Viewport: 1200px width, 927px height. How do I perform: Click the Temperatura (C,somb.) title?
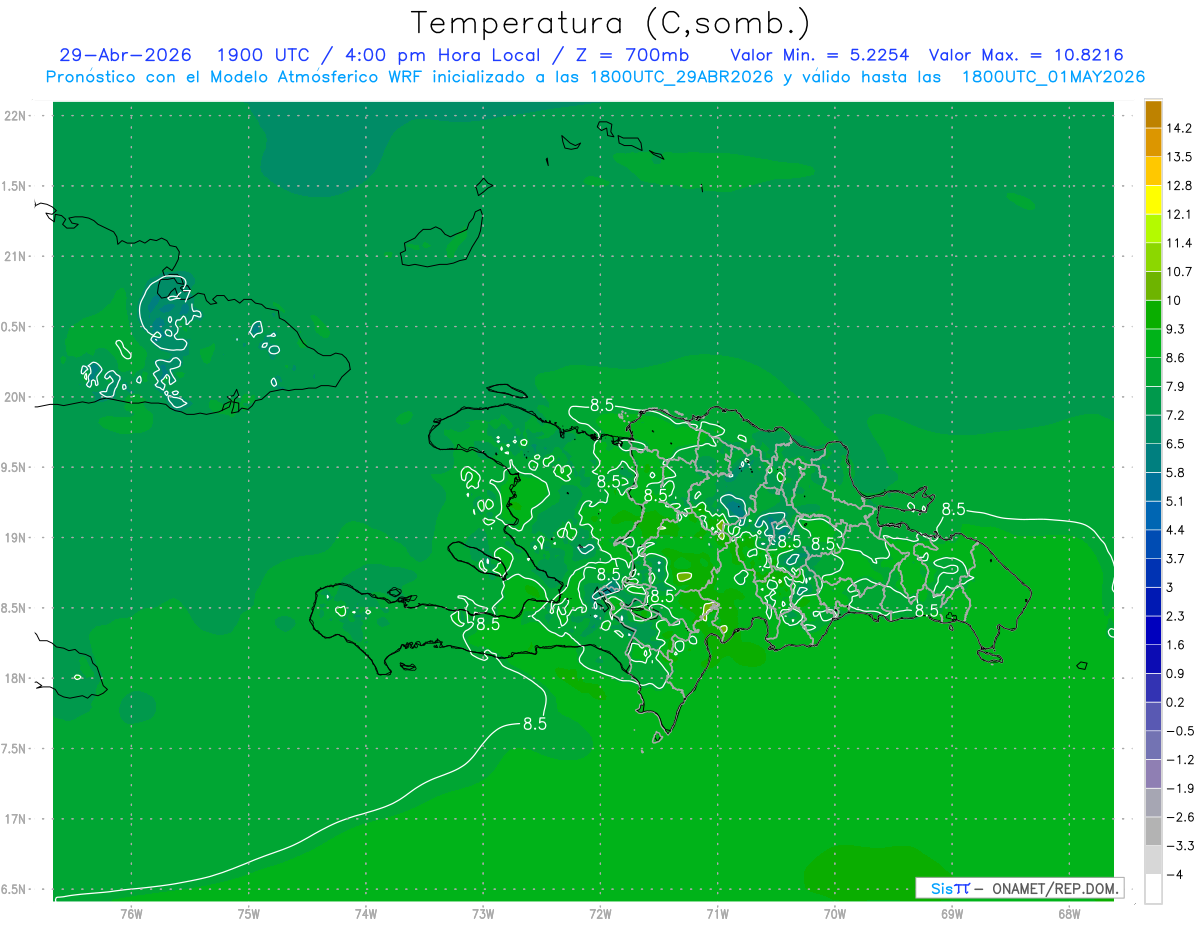click(611, 22)
